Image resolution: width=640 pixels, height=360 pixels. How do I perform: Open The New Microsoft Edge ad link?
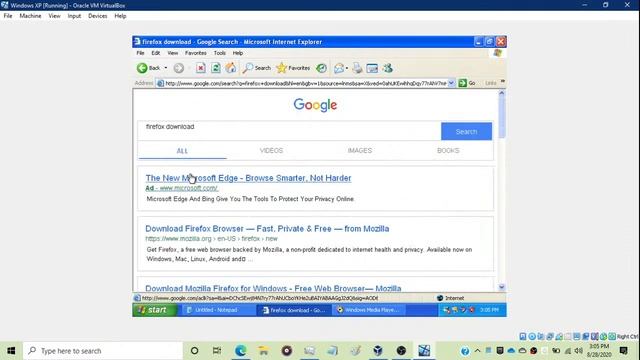[248, 178]
